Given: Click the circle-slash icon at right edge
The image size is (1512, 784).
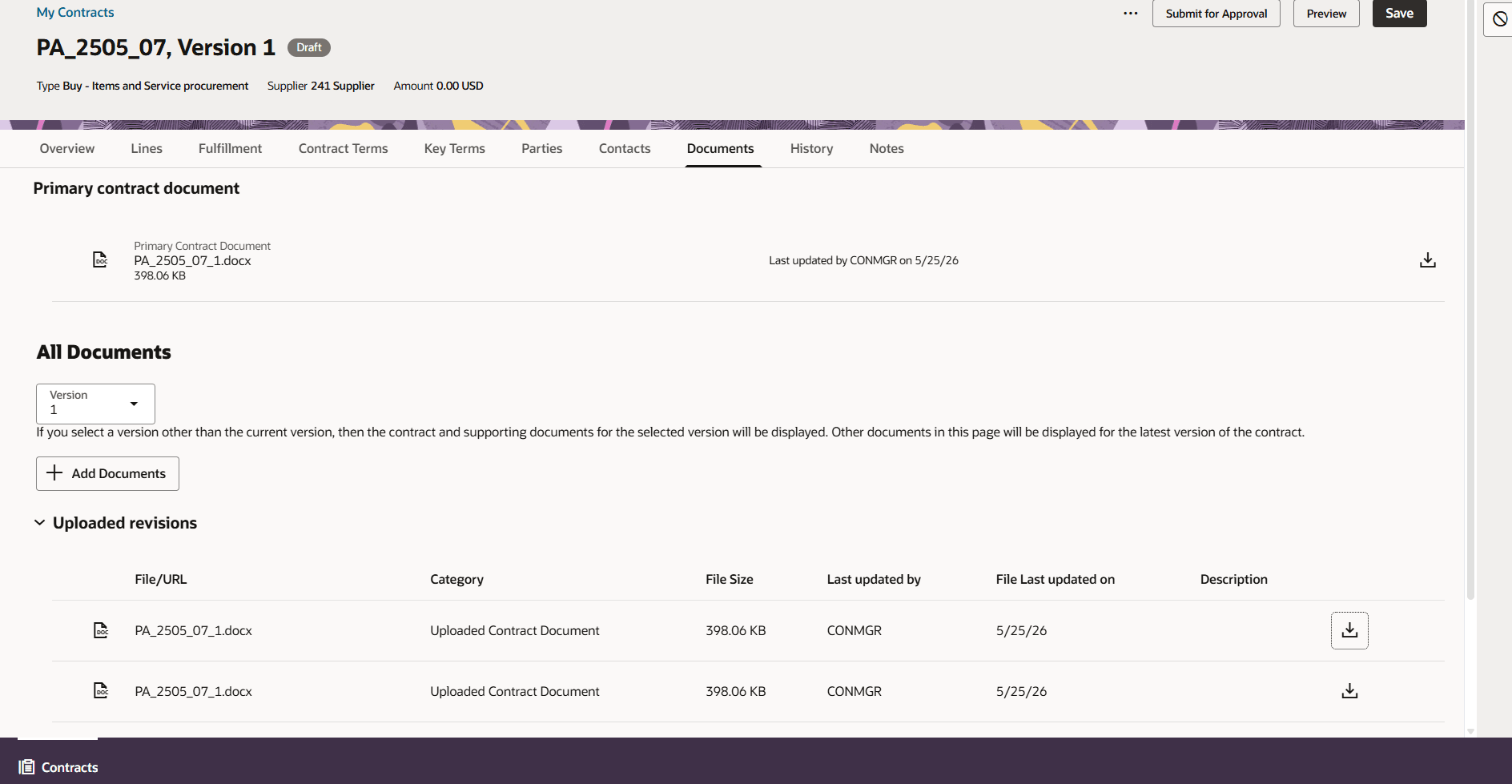Looking at the screenshot, I should coord(1500,19).
